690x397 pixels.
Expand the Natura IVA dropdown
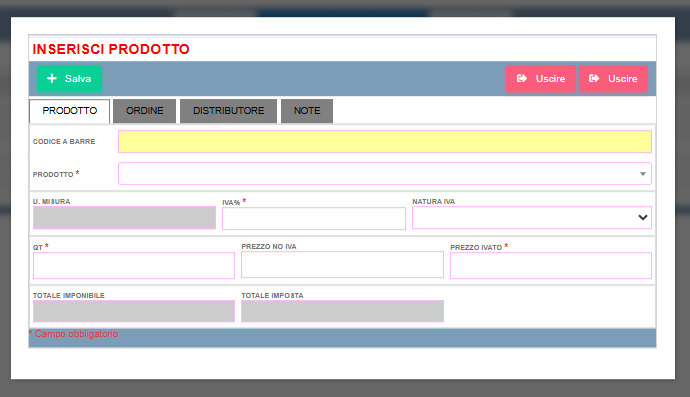532,217
